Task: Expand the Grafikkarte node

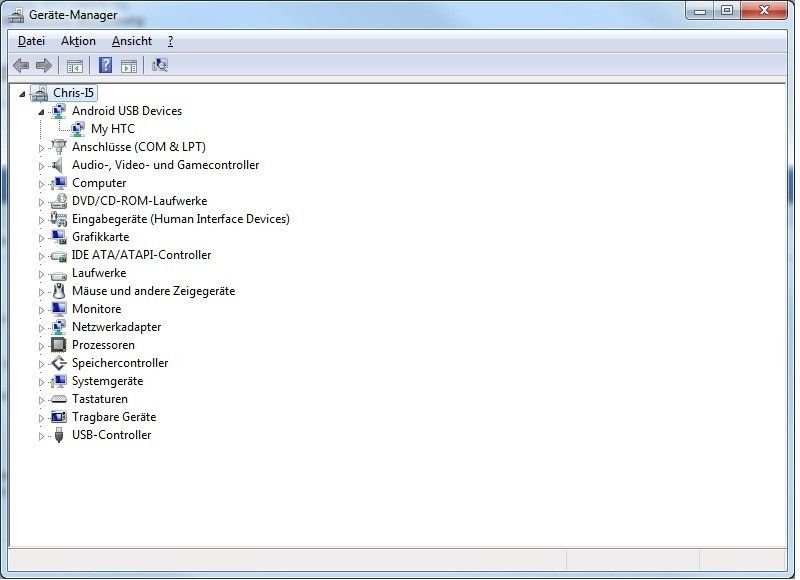Action: pos(41,238)
